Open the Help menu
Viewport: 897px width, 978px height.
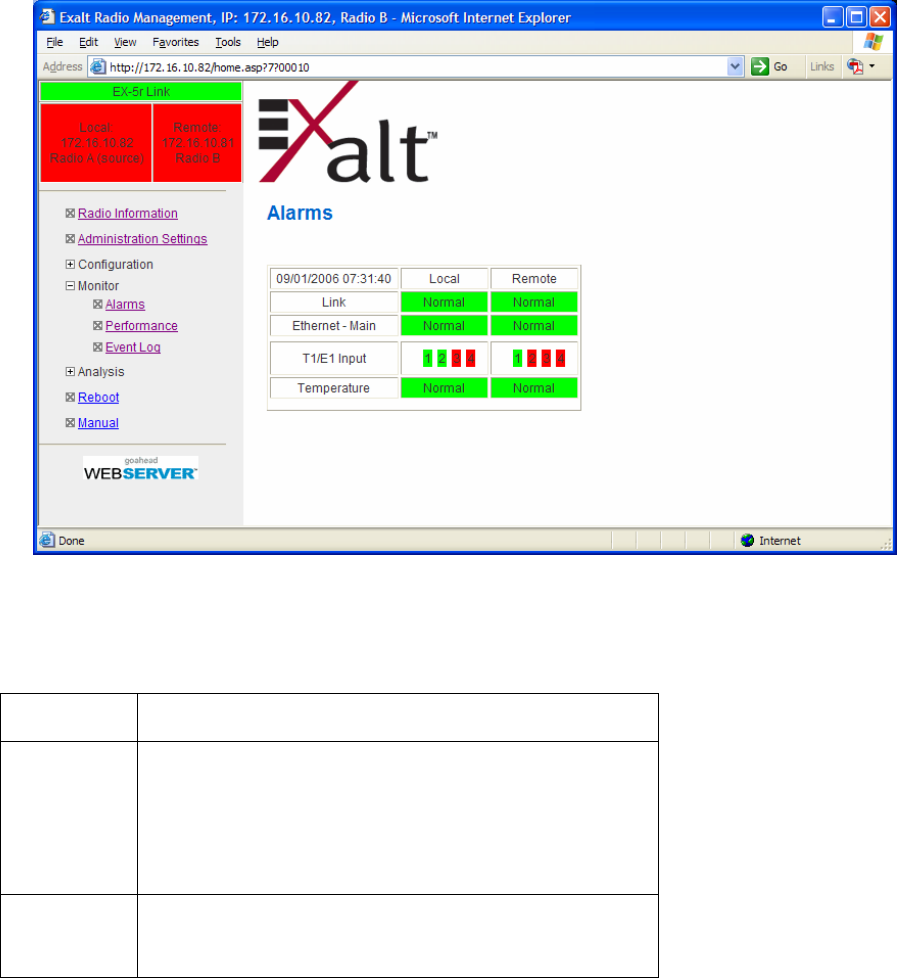coord(268,42)
